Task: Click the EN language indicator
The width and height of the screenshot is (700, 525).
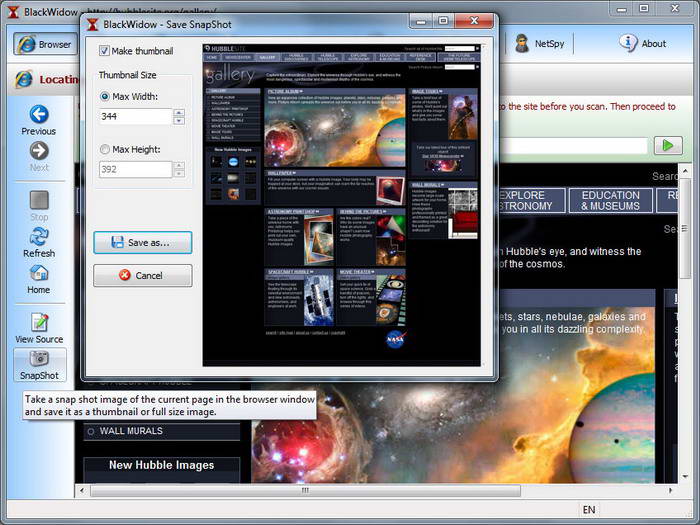Action: (x=589, y=510)
